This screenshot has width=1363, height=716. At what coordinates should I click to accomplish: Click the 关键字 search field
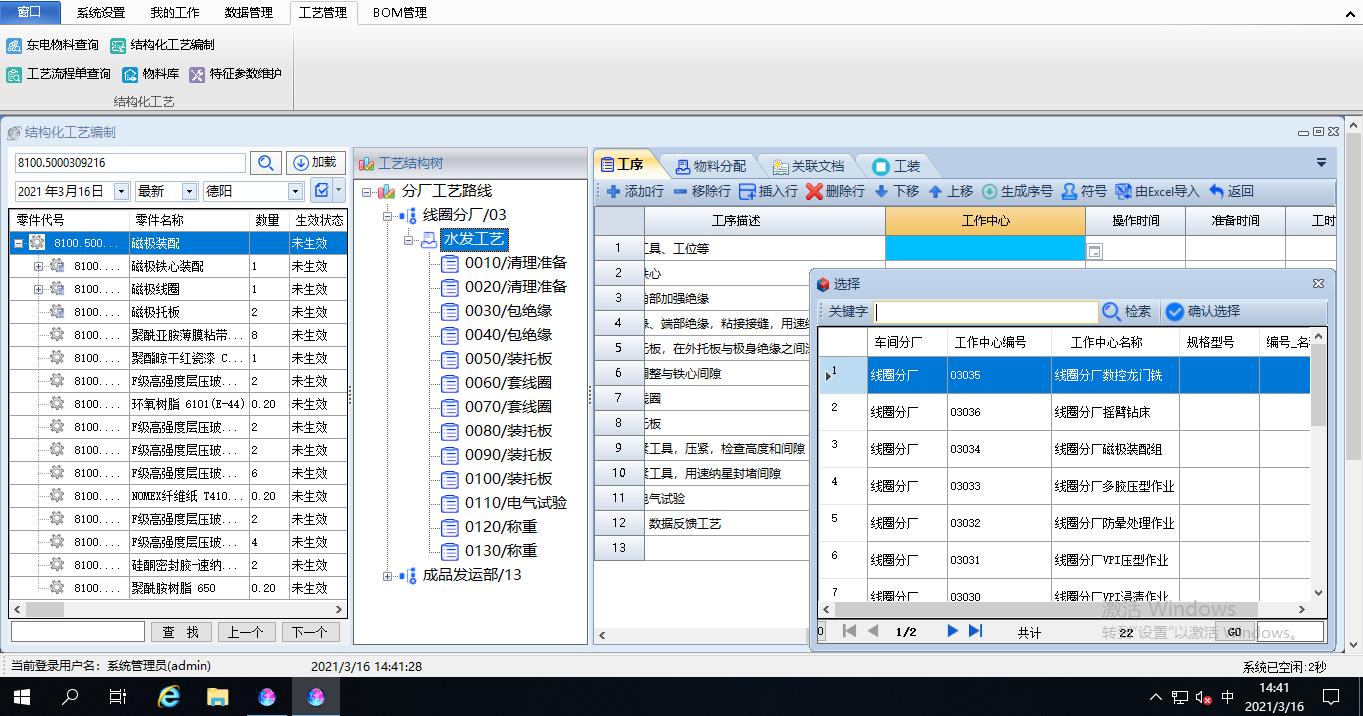pyautogui.click(x=985, y=311)
